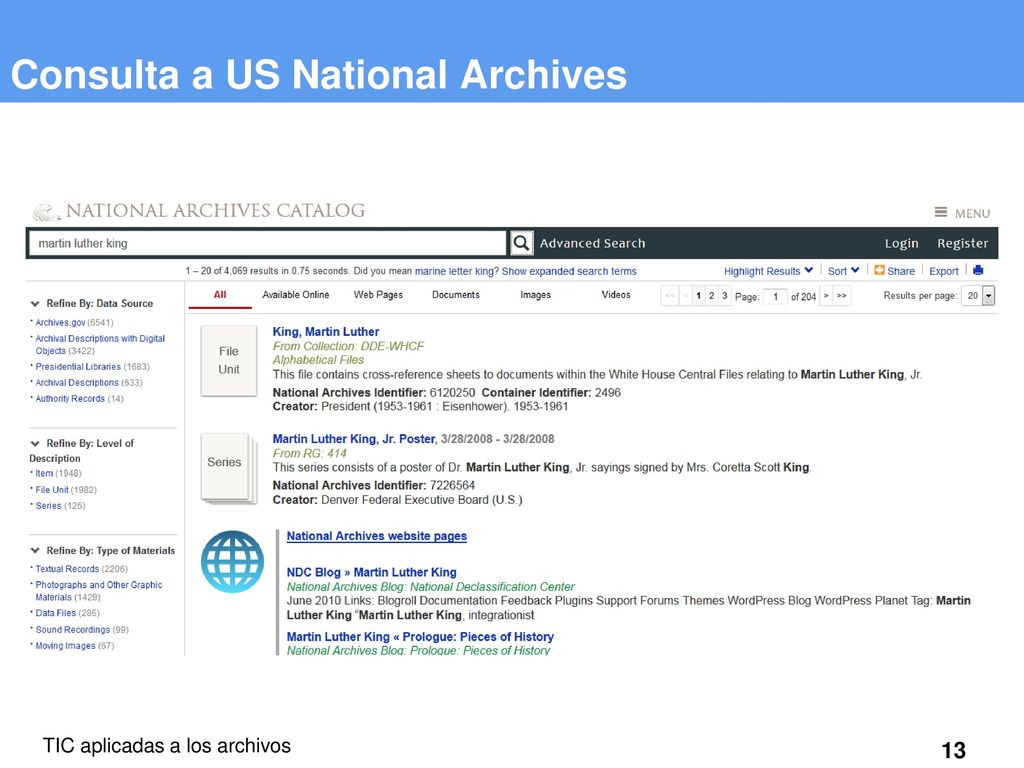Click 'From RG: 414' text
This screenshot has width=1024, height=768.
click(x=310, y=453)
